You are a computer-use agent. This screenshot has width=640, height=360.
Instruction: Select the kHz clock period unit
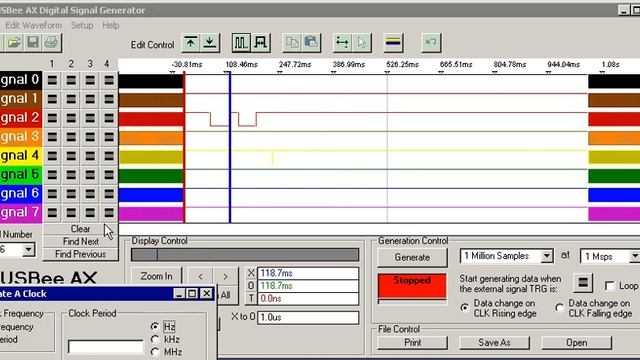155,339
